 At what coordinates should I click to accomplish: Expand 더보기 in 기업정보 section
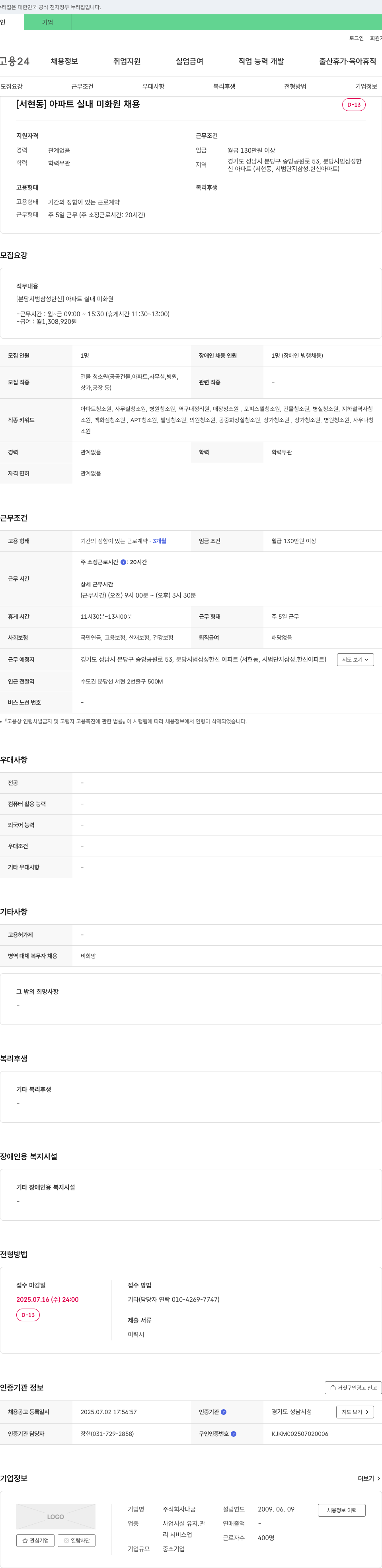tap(369, 1478)
